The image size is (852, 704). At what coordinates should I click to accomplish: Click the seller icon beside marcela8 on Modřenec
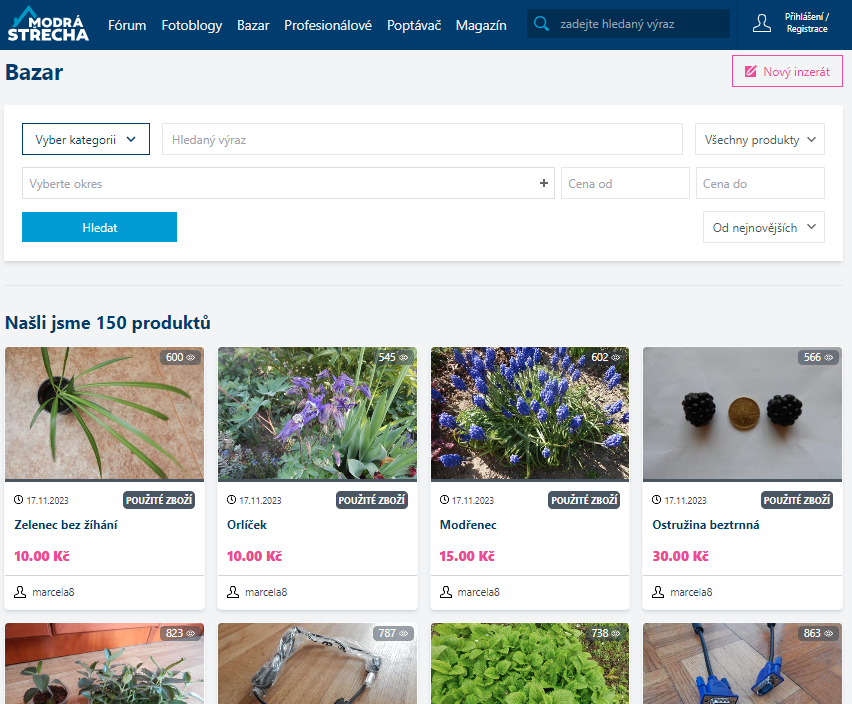point(446,592)
